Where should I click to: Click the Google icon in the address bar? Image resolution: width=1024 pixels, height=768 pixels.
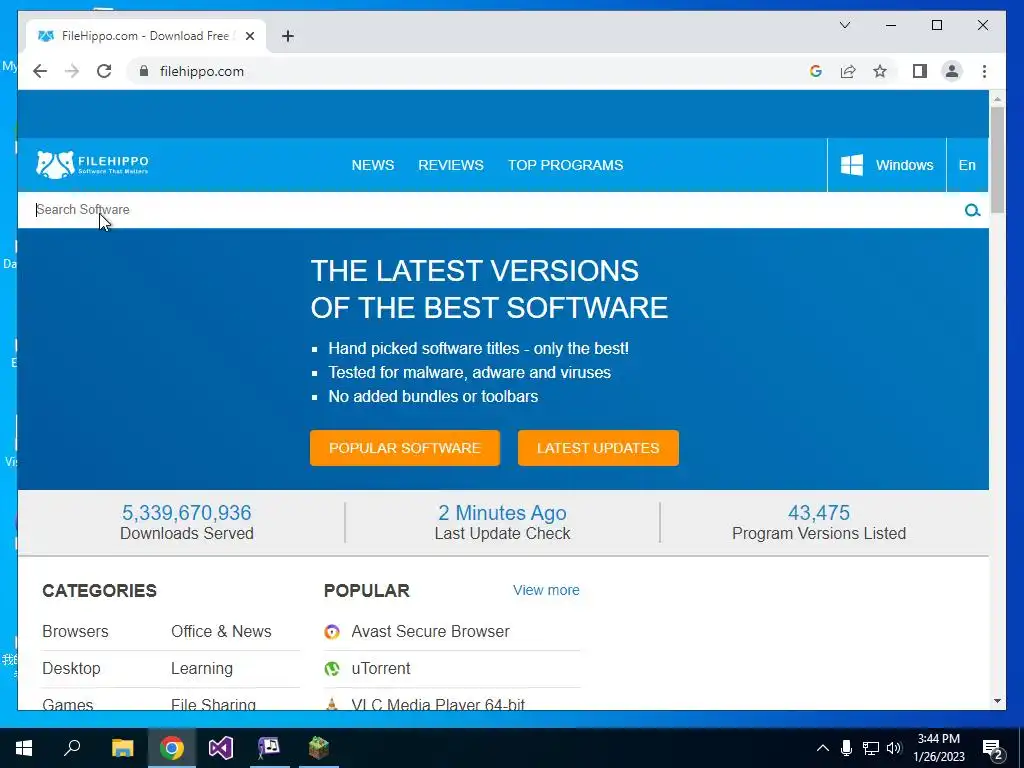pos(816,71)
